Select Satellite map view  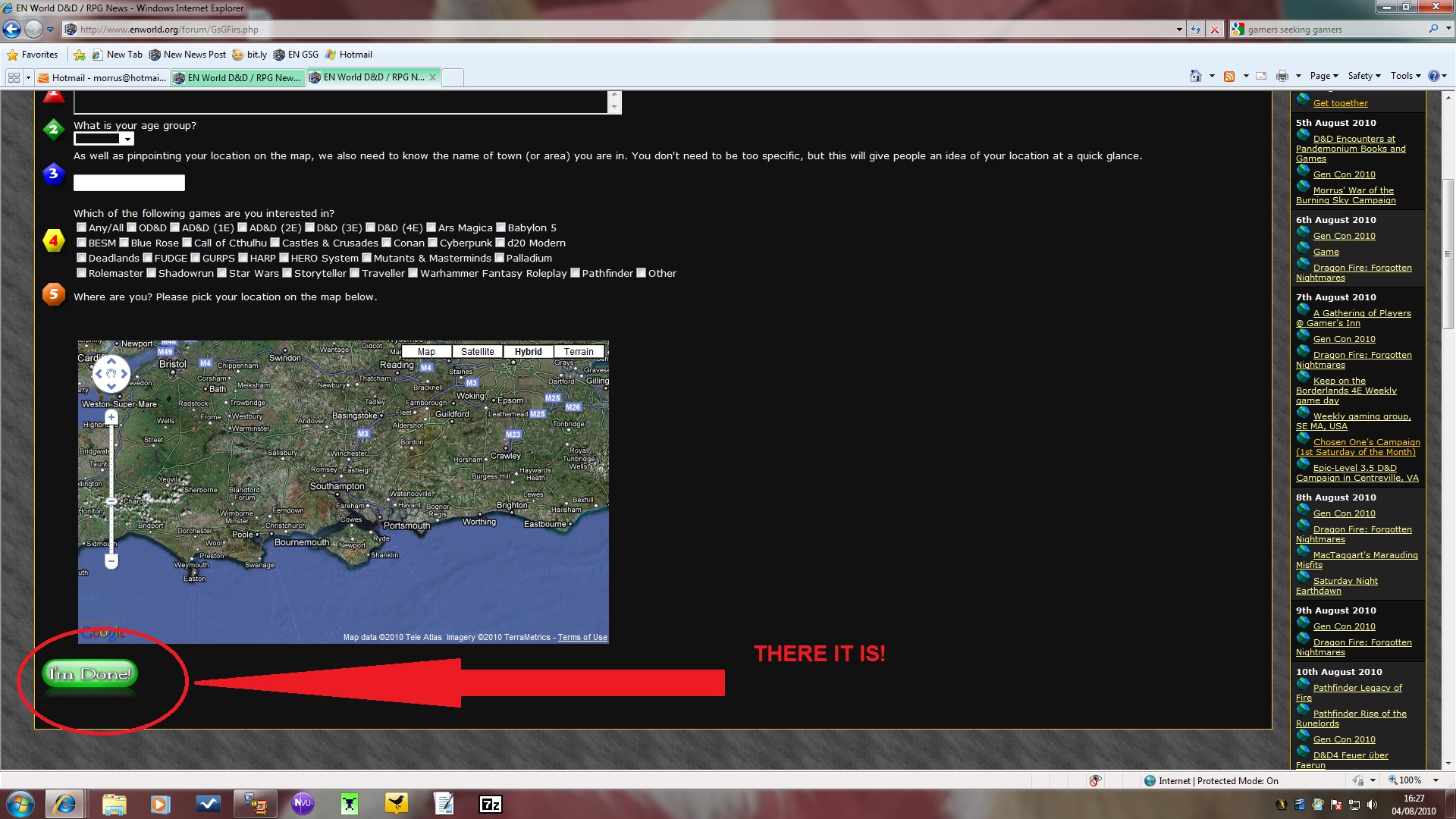click(x=477, y=352)
